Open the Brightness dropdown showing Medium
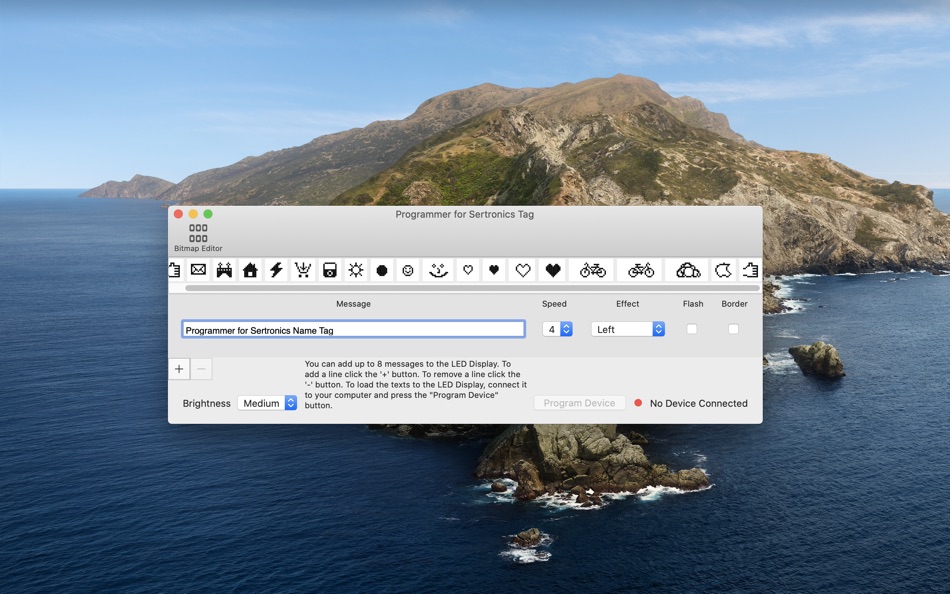The height and width of the screenshot is (594, 950). tap(267, 403)
